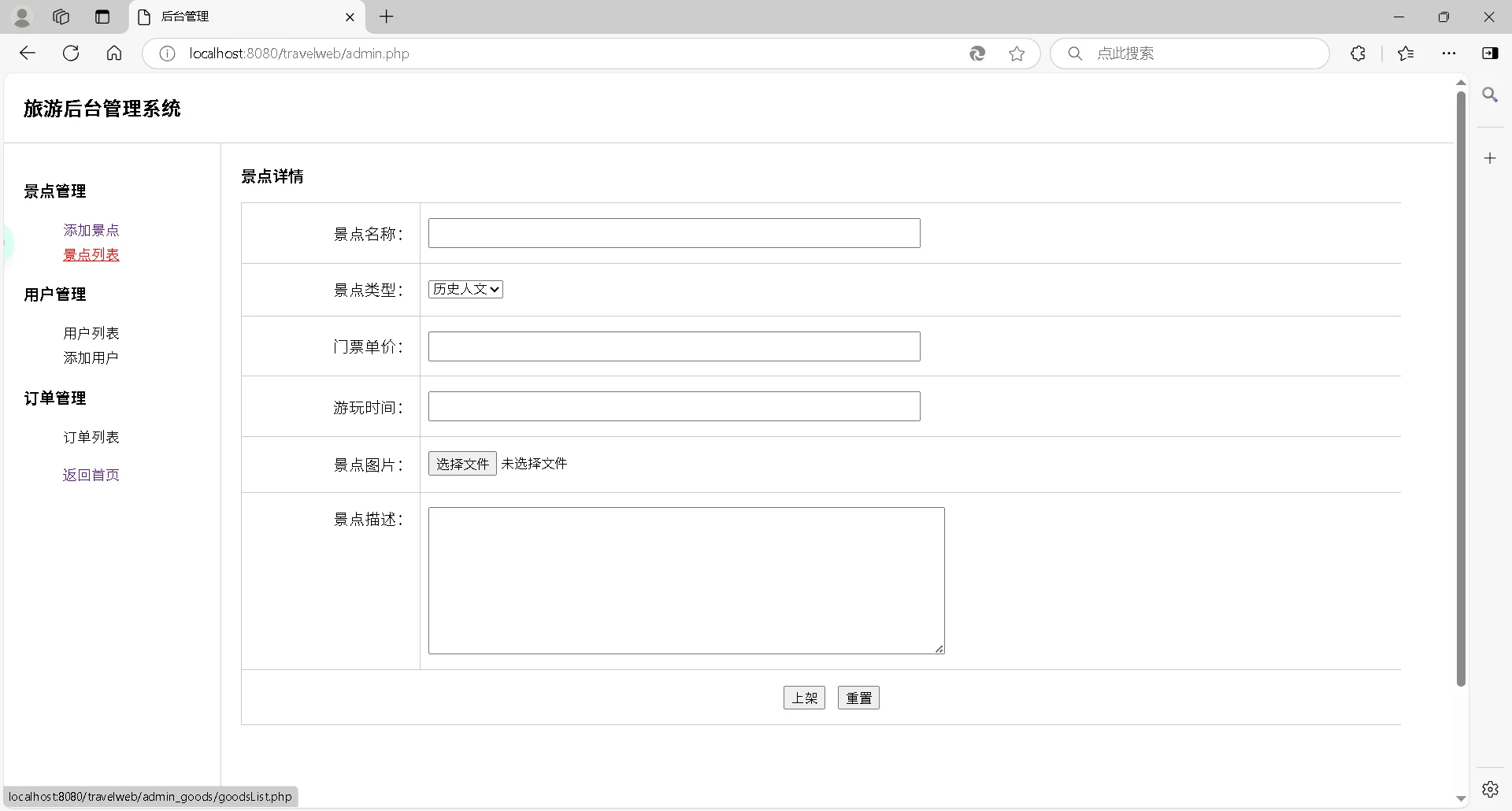Screen dimensions: 1512x811
Task: Navigate back using the browser back arrow
Action: [28, 53]
